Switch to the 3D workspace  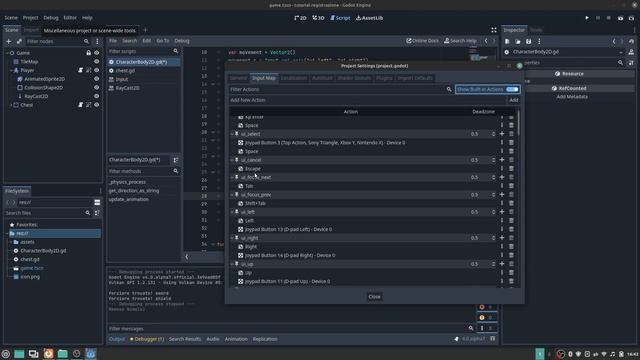pos(318,18)
